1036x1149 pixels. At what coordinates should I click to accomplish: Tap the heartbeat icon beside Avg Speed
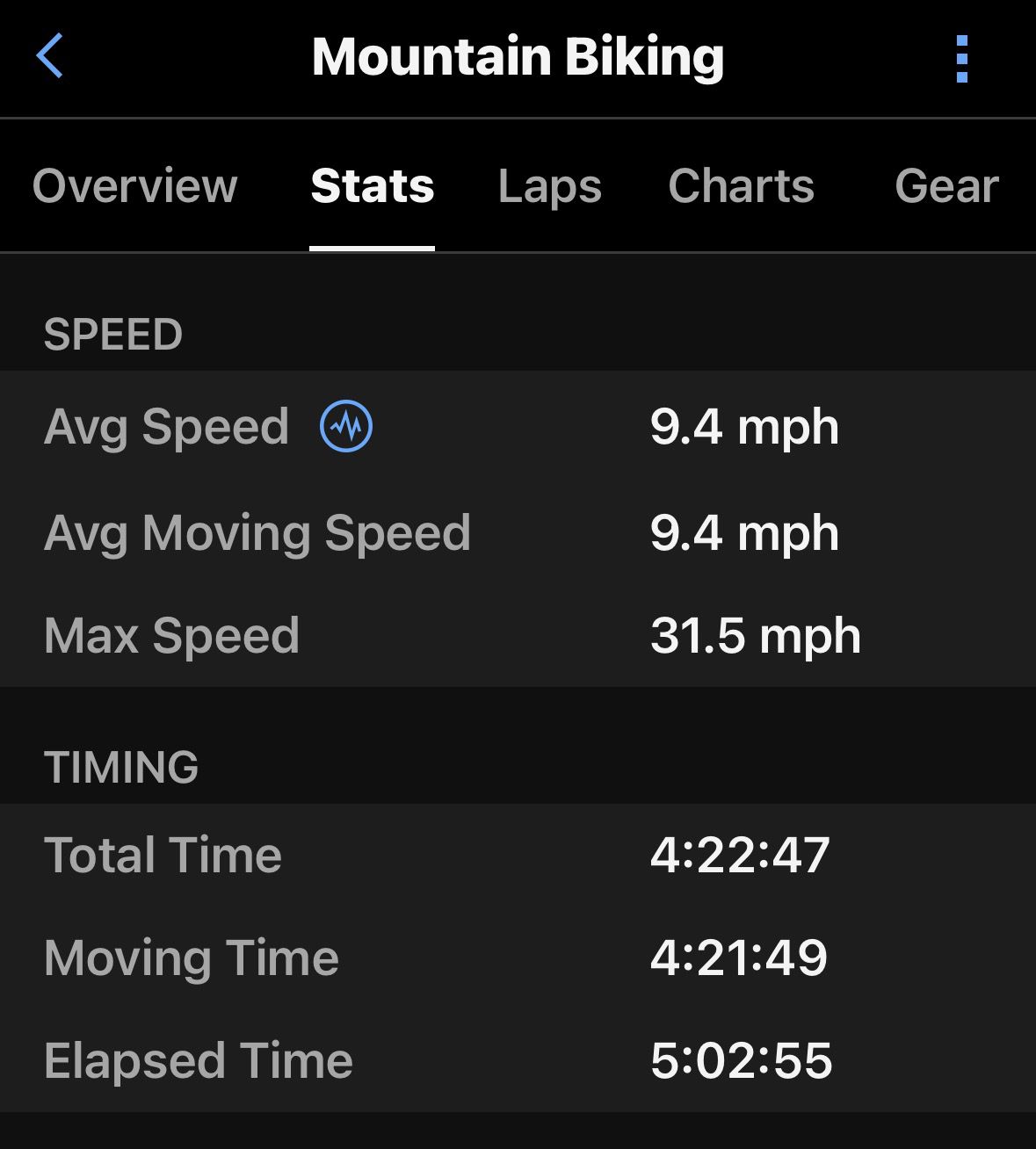(x=346, y=426)
